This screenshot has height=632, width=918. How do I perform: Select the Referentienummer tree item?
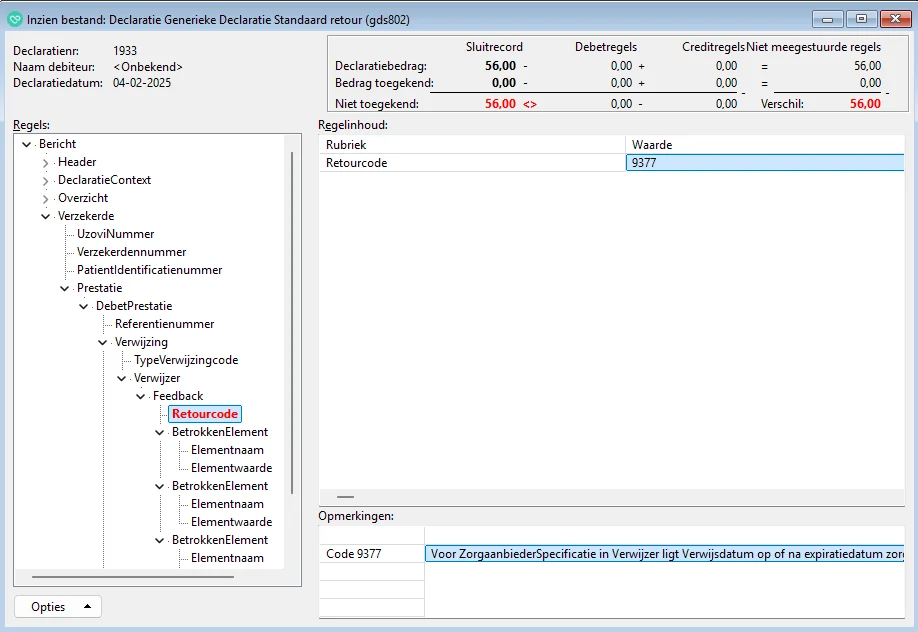click(164, 324)
